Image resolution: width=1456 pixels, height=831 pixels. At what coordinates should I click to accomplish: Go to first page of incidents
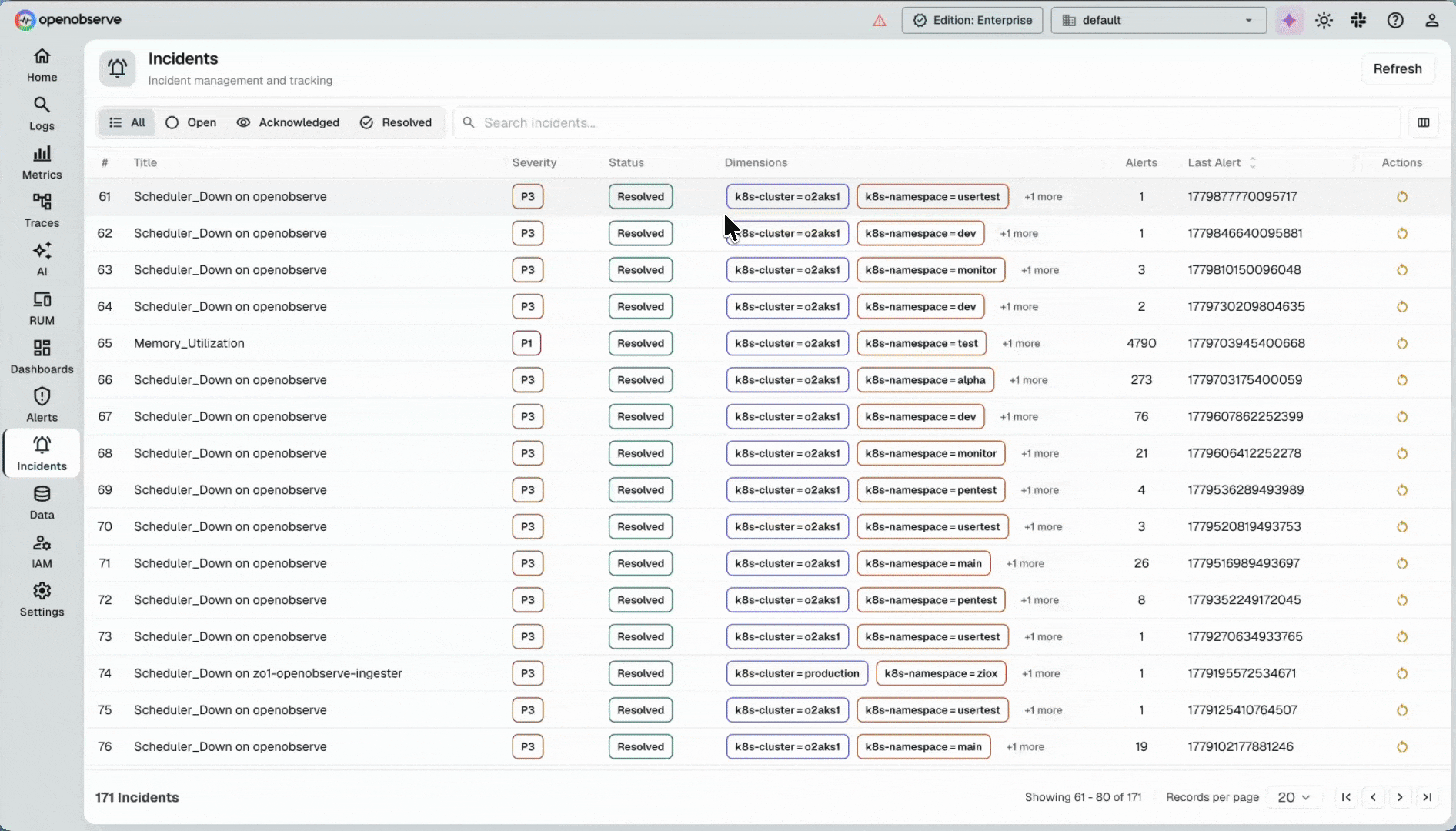[1345, 797]
